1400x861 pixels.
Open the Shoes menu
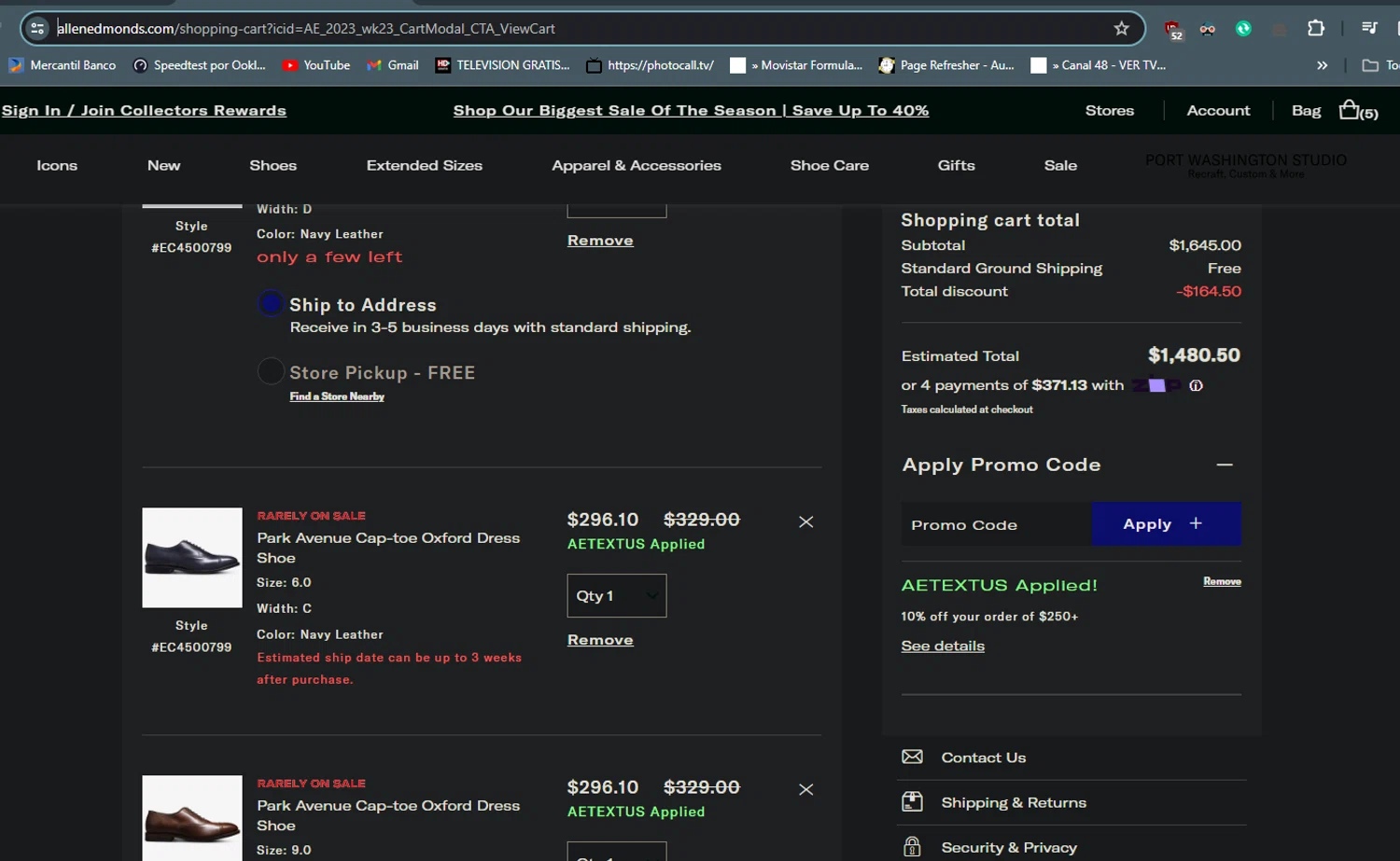click(273, 165)
